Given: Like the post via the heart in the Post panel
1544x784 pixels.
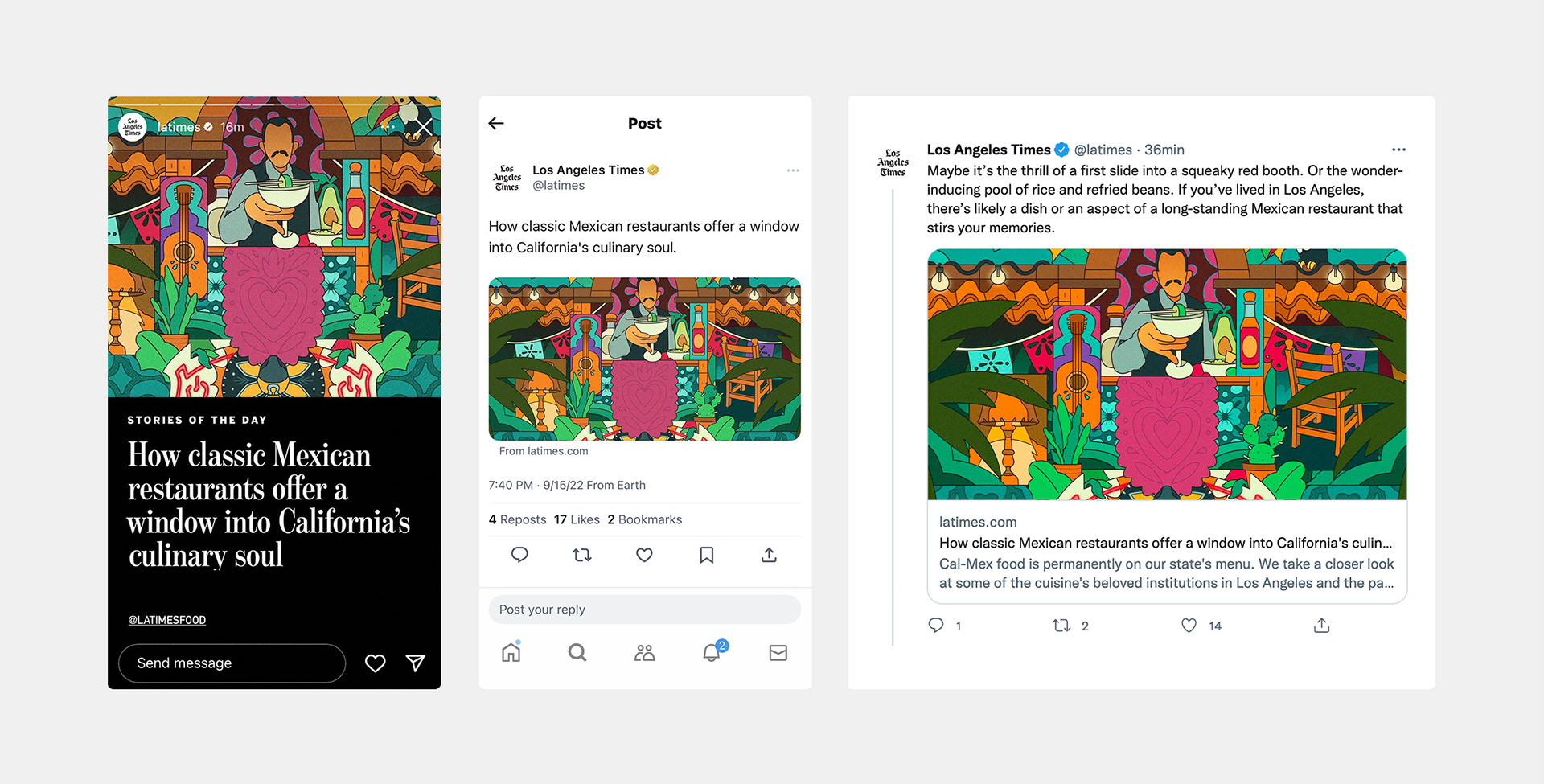Looking at the screenshot, I should click(644, 555).
